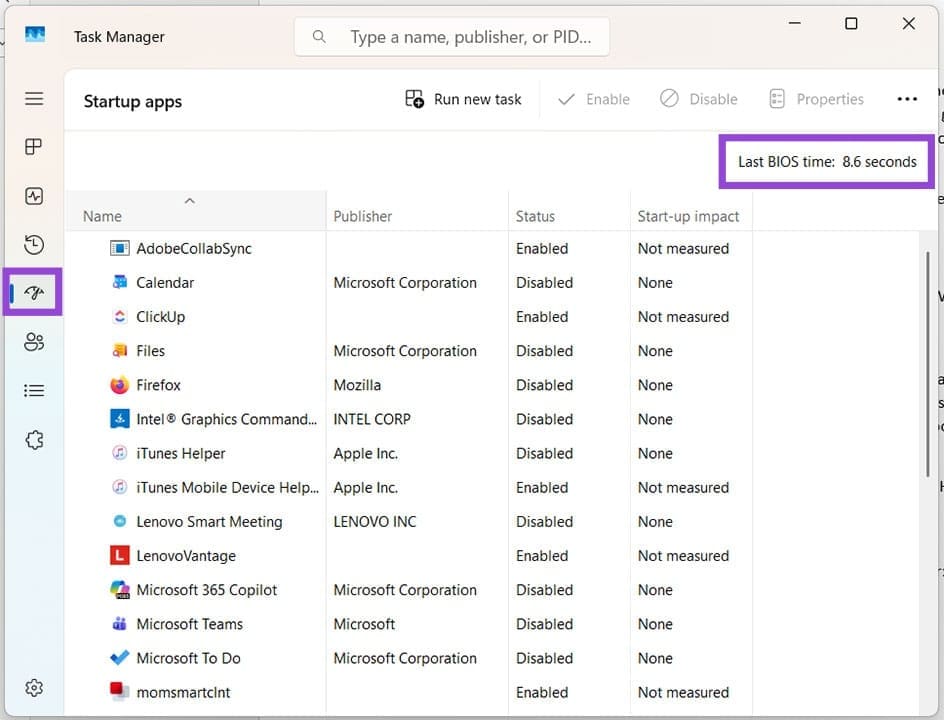
Task: Open the Details page icon
Action: tap(34, 391)
